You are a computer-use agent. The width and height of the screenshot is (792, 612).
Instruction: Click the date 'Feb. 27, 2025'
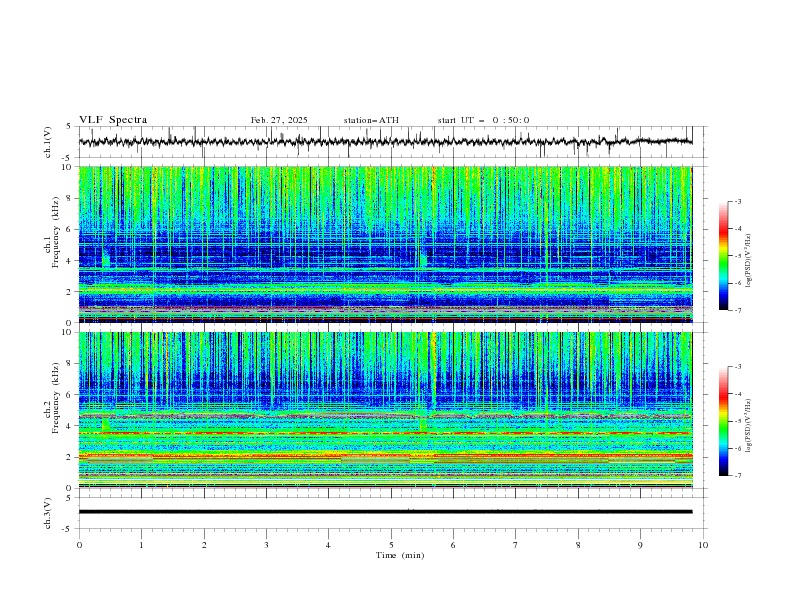coord(279,120)
